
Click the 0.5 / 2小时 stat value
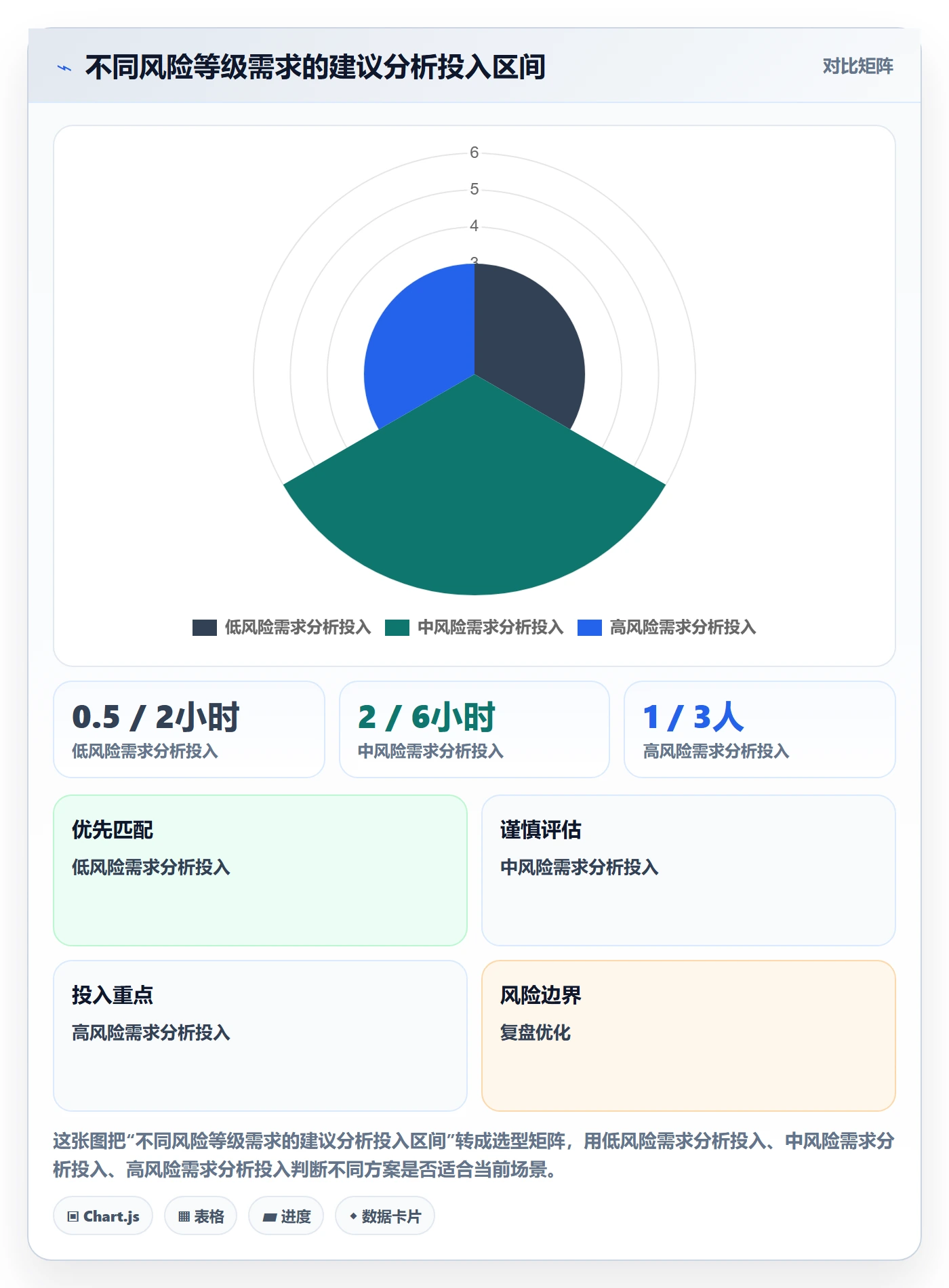(156, 717)
